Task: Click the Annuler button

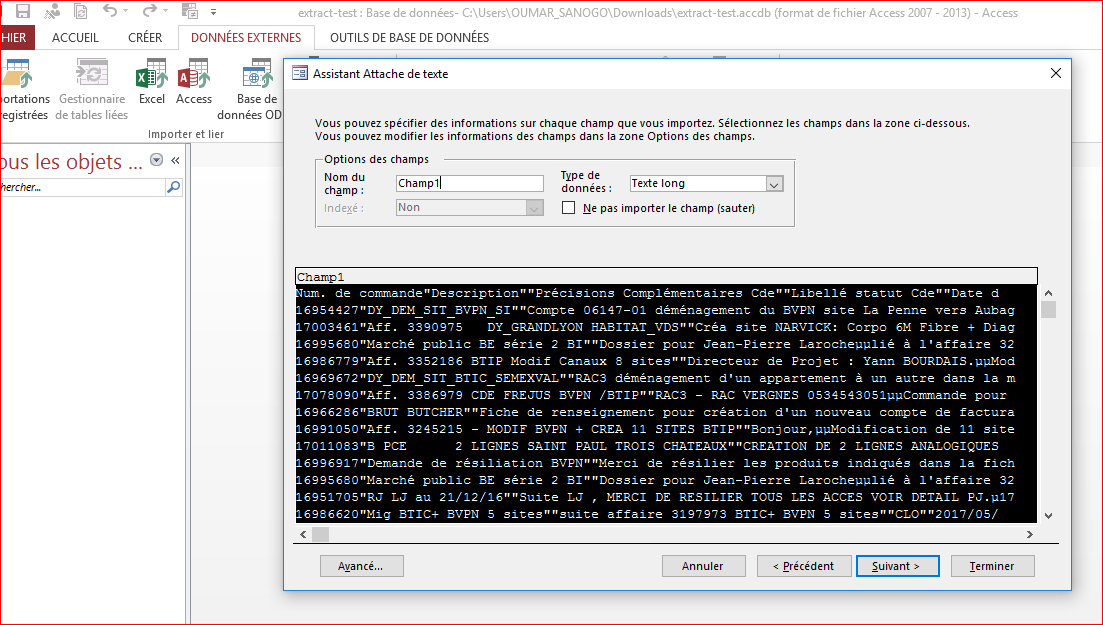Action: point(703,566)
